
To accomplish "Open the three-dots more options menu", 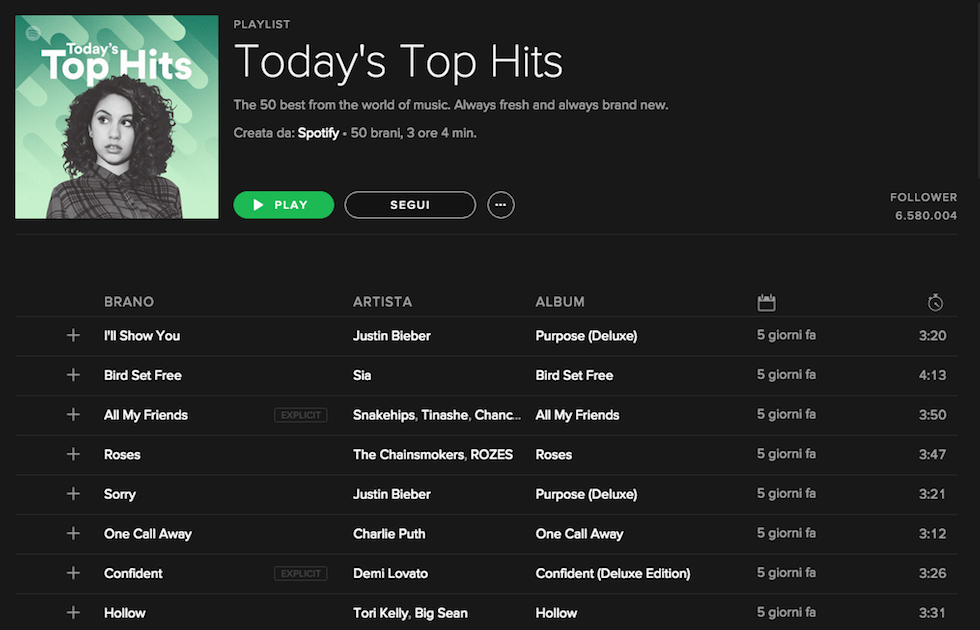I will click(x=501, y=205).
